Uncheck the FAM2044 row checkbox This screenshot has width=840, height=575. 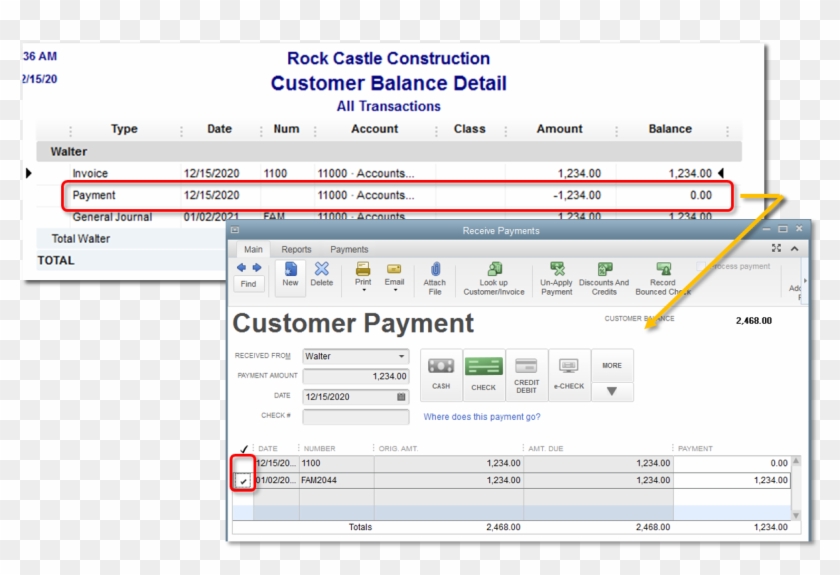243,481
